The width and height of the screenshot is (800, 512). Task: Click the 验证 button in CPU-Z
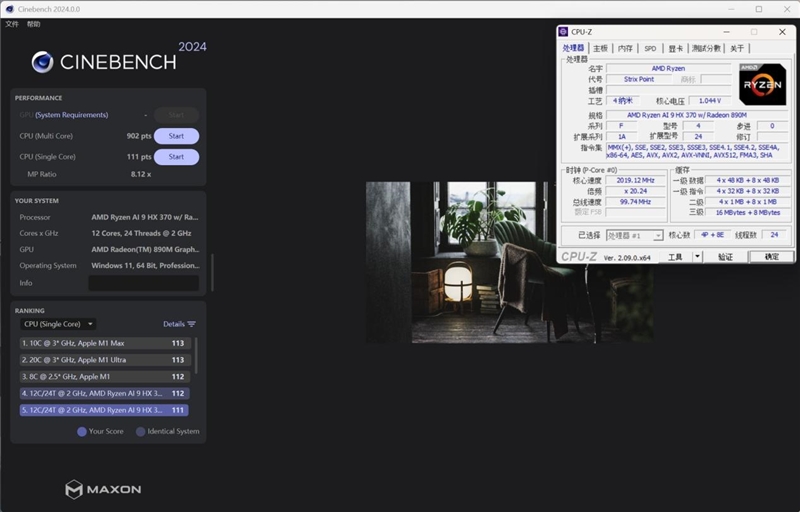tap(725, 257)
